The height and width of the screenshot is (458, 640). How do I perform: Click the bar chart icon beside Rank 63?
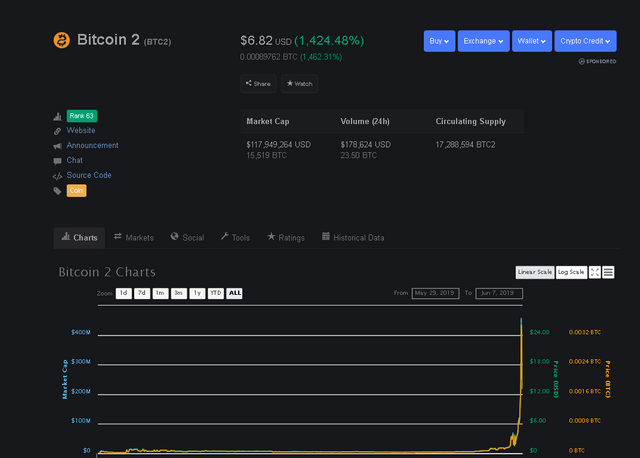pos(57,116)
